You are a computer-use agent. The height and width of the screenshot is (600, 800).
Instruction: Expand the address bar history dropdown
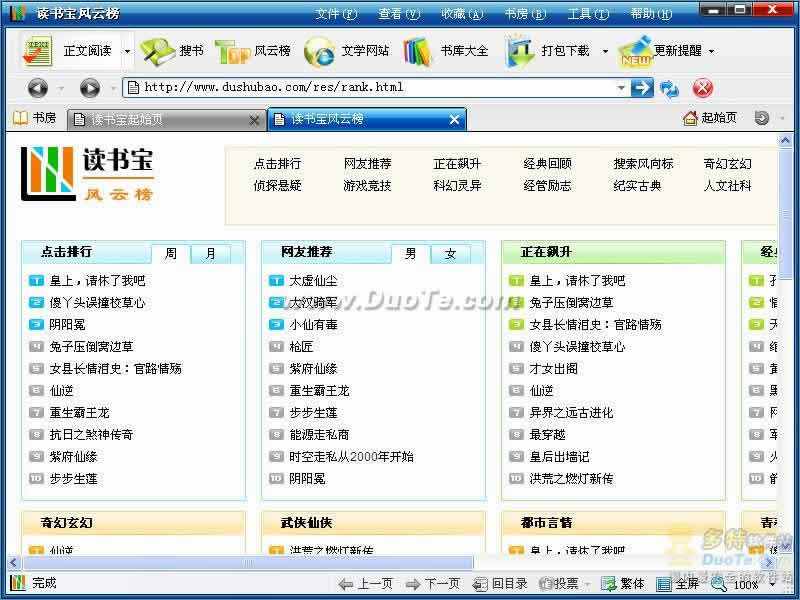coord(621,88)
